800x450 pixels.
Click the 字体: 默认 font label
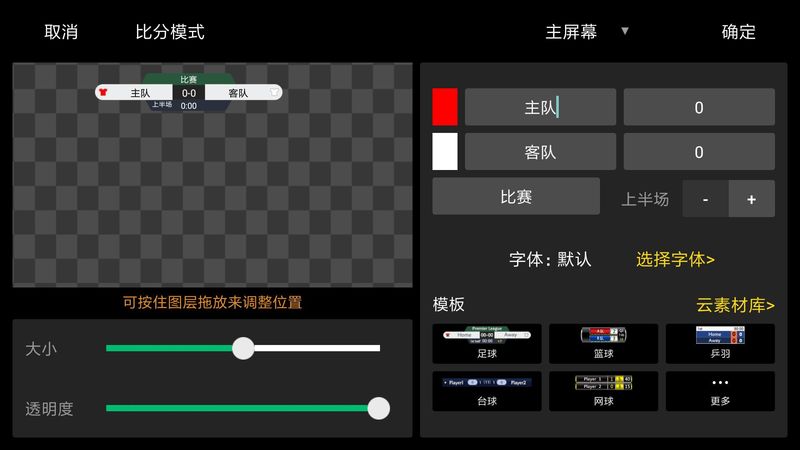pos(550,259)
